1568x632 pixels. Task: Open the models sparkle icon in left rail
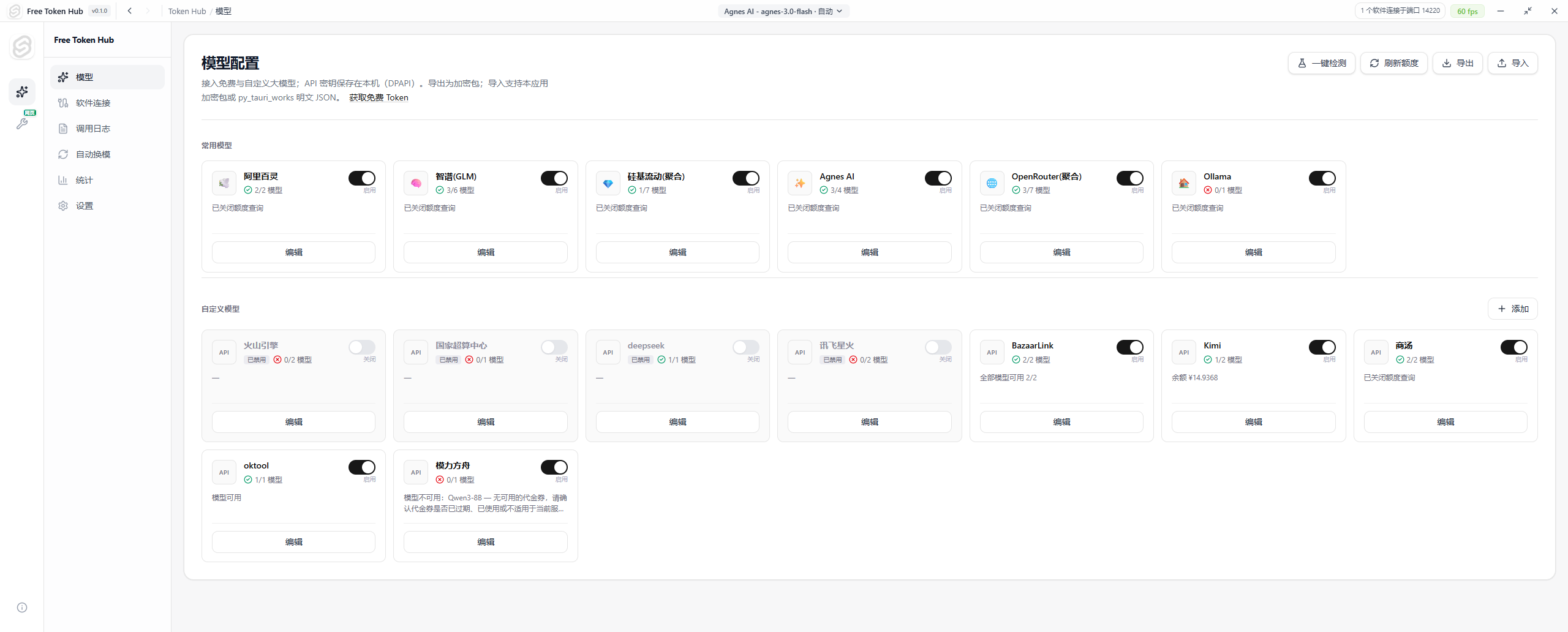pyautogui.click(x=22, y=92)
